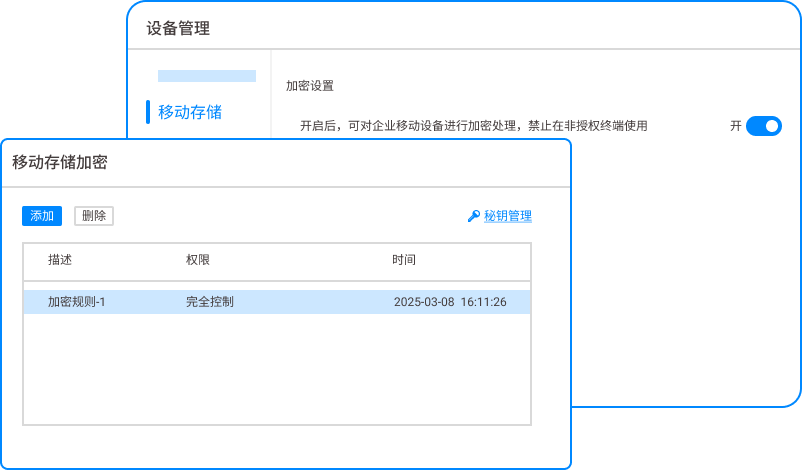Click the light blue placeholder above 移动存储
Image resolution: width=802 pixels, height=470 pixels.
(x=207, y=76)
